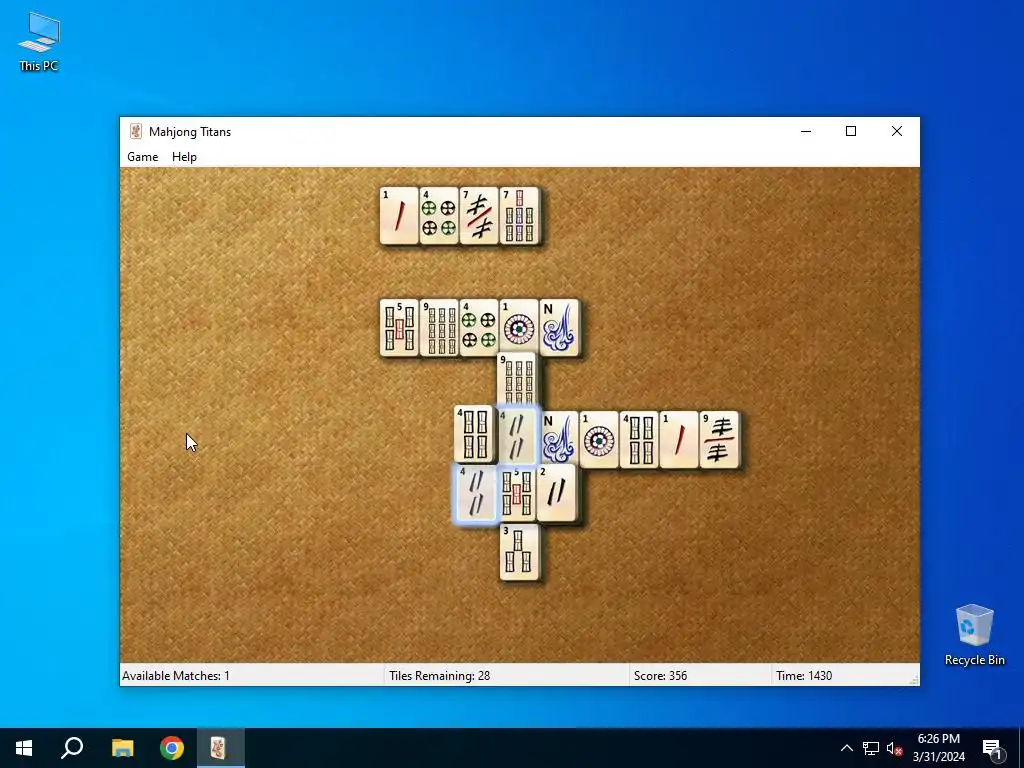1024x768 pixels.
Task: Open the clock showing 6:26 PM
Action: coord(938,748)
